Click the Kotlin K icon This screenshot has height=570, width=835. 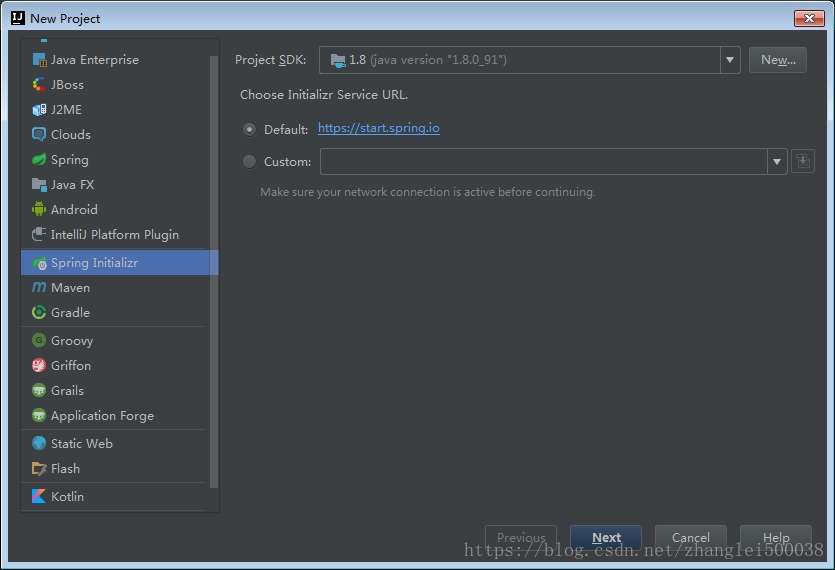pyautogui.click(x=39, y=496)
